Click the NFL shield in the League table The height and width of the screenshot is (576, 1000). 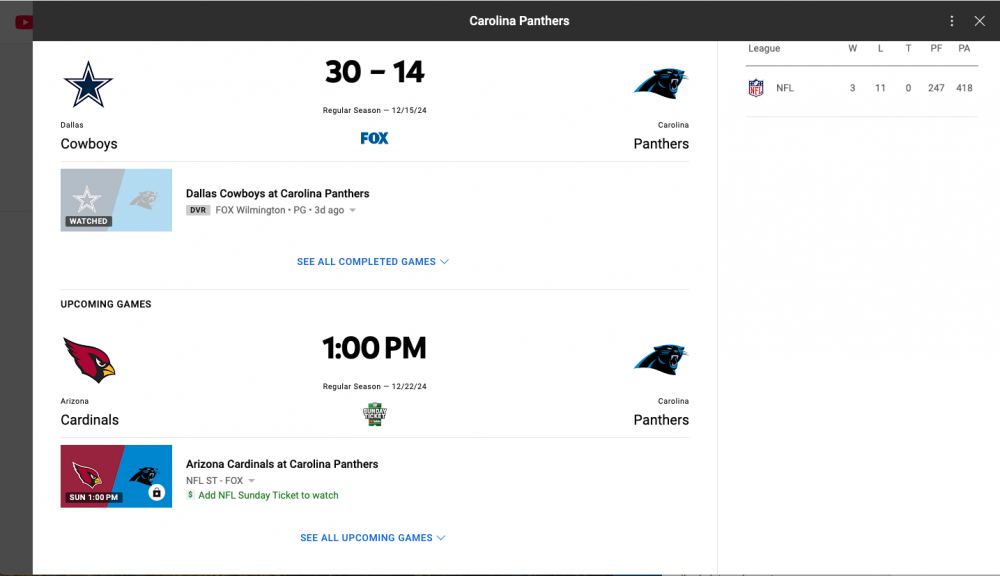click(757, 88)
